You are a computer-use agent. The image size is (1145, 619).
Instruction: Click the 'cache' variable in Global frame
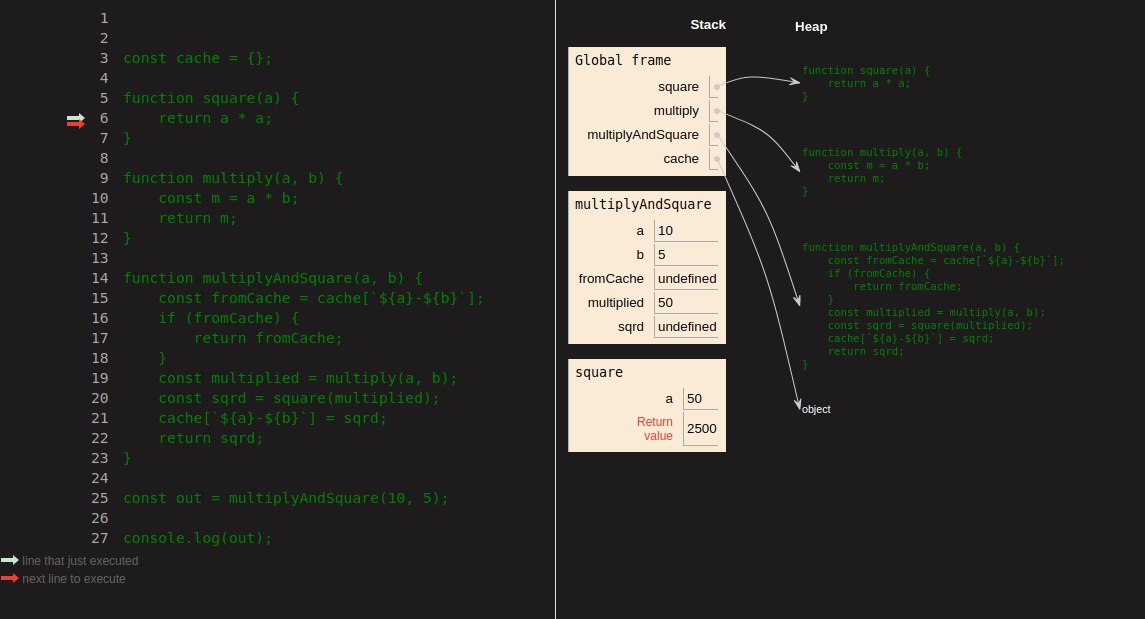pos(681,159)
